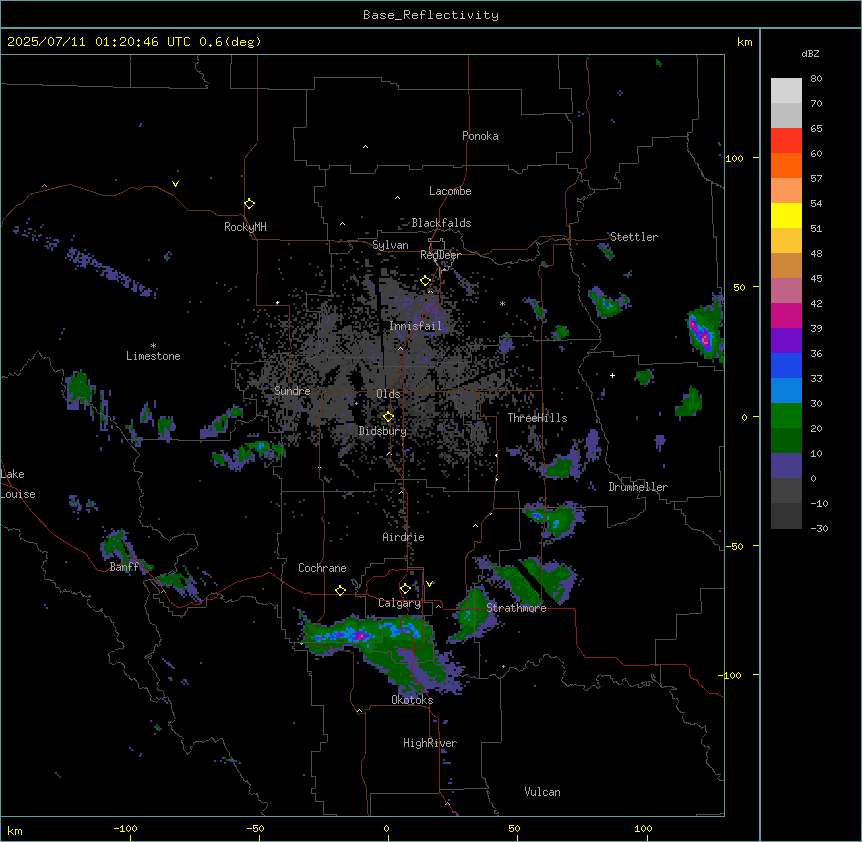Viewport: 862px width, 842px height.
Task: Click the Stettler city label
Action: [x=634, y=237]
